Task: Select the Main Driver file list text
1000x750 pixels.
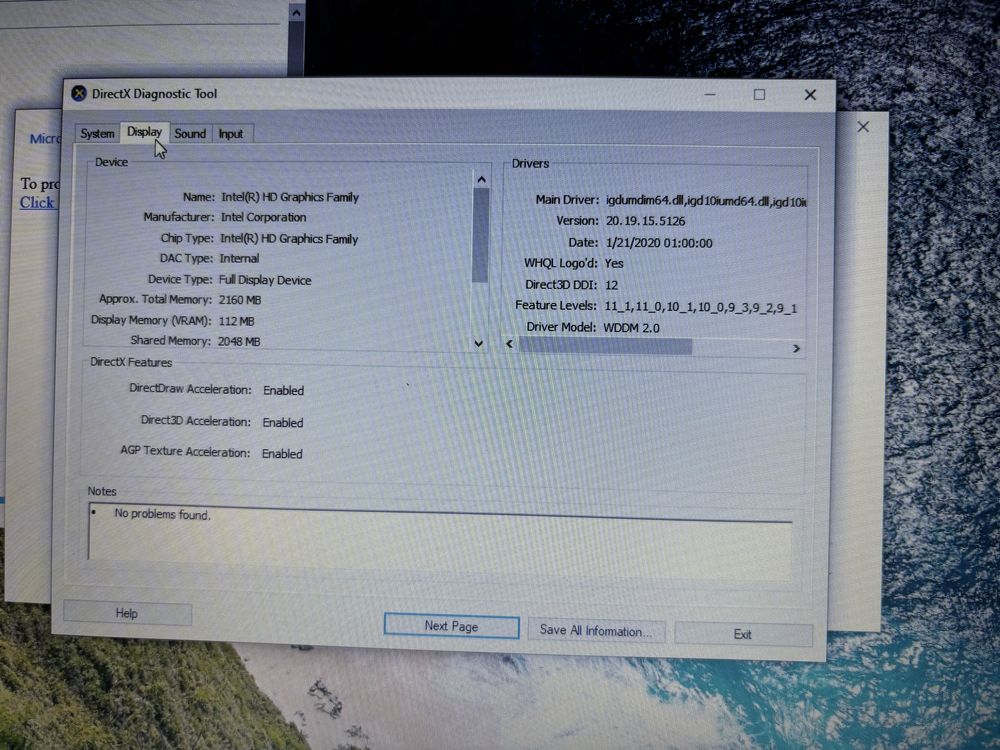Action: coord(706,202)
